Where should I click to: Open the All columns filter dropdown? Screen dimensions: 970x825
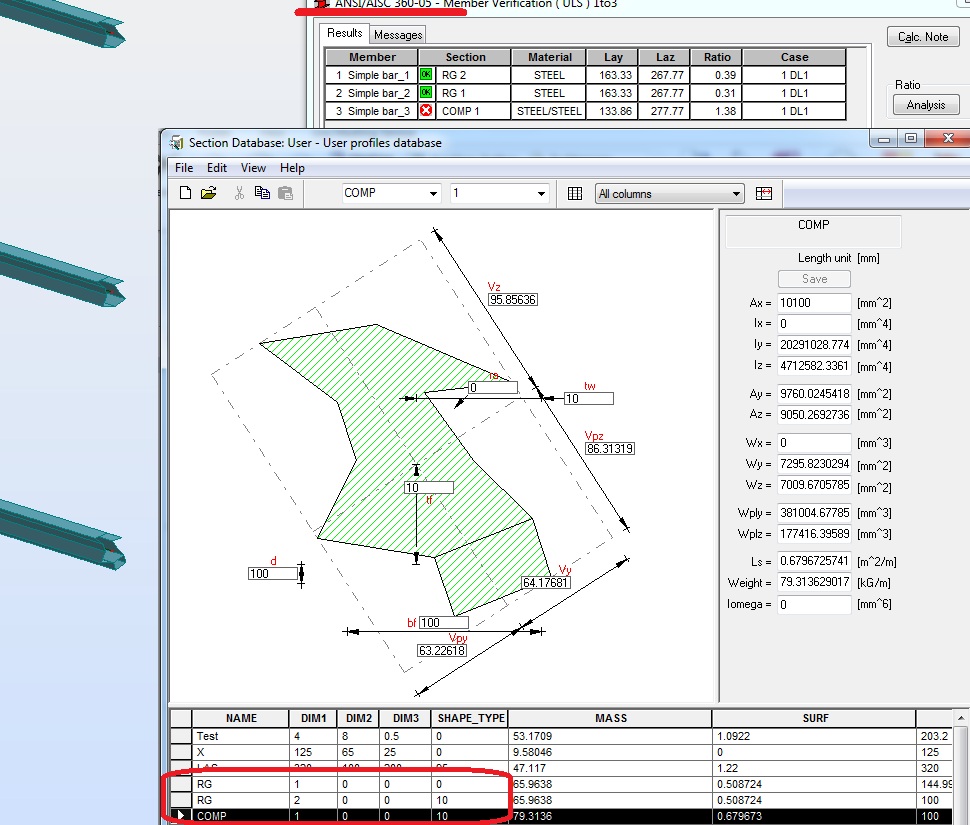click(737, 192)
